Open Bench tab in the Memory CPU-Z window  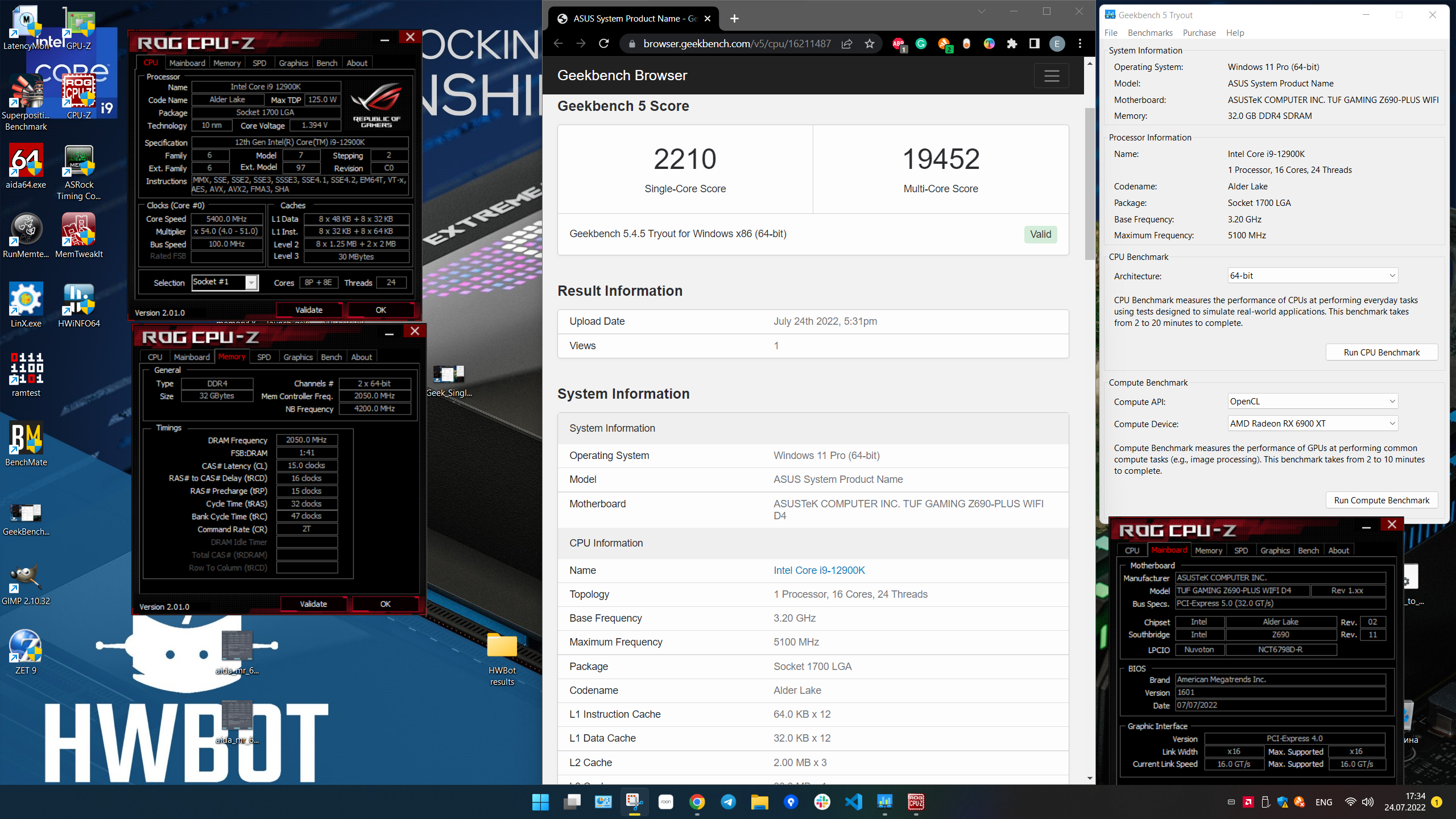point(331,357)
